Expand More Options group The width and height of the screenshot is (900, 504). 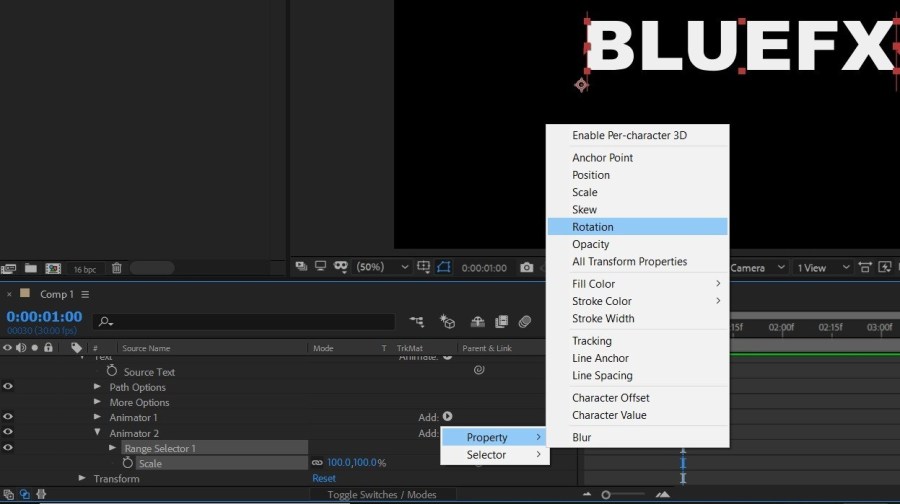(97, 402)
